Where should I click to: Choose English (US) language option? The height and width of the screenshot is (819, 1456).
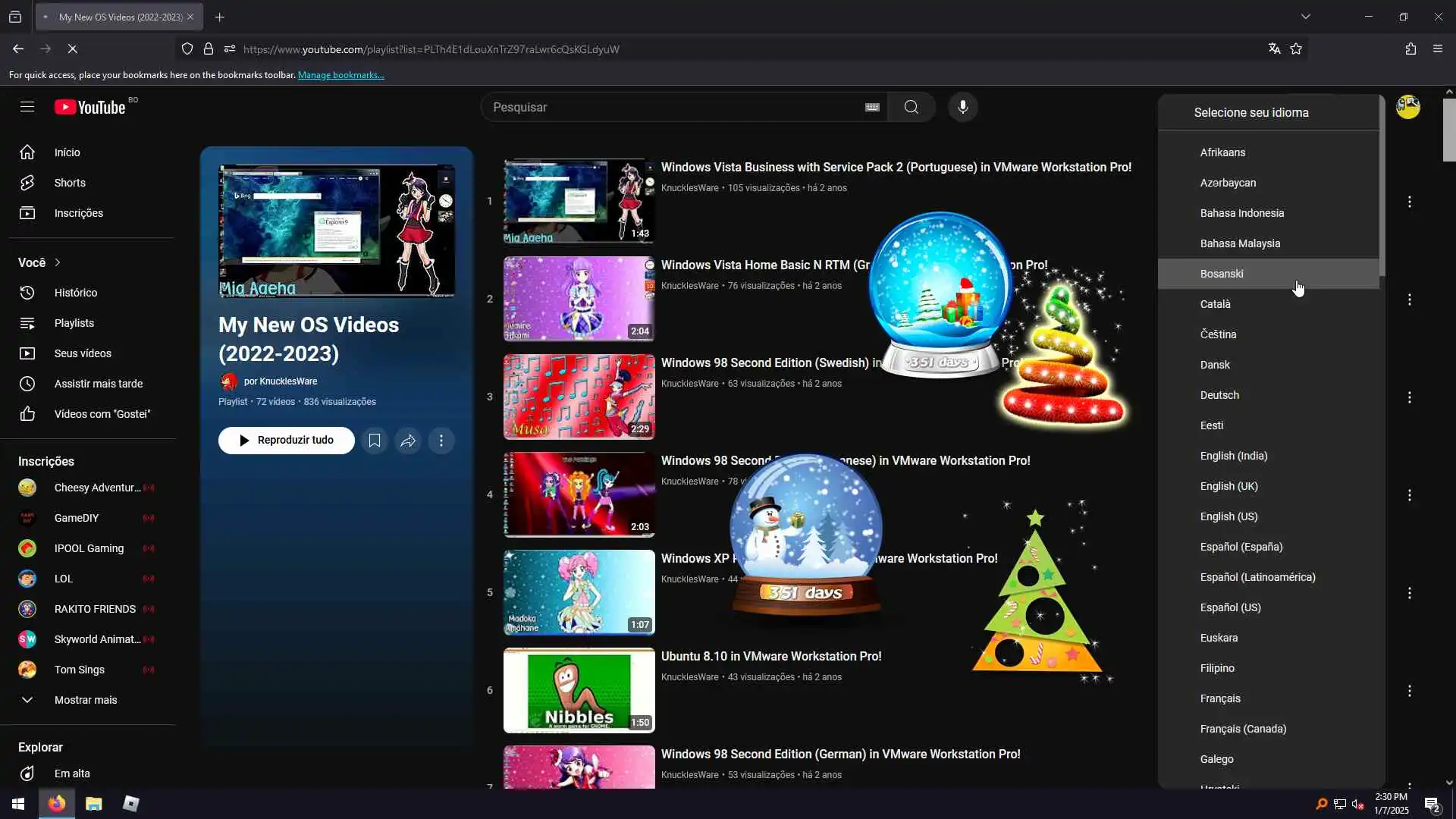pyautogui.click(x=1228, y=516)
